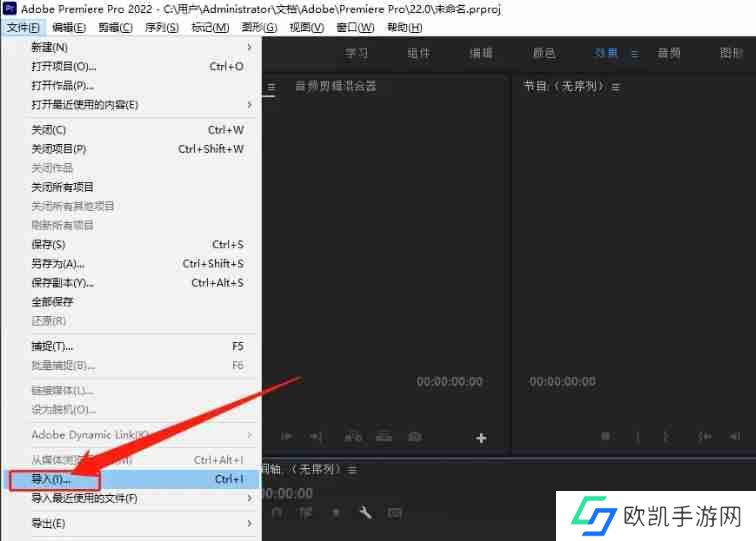Image resolution: width=756 pixels, height=541 pixels.
Task: Switch to the 学习 workspace tab
Action: [x=356, y=53]
